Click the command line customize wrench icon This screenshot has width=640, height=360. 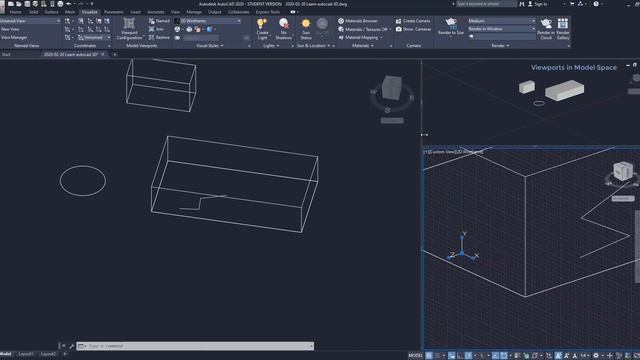pos(71,346)
